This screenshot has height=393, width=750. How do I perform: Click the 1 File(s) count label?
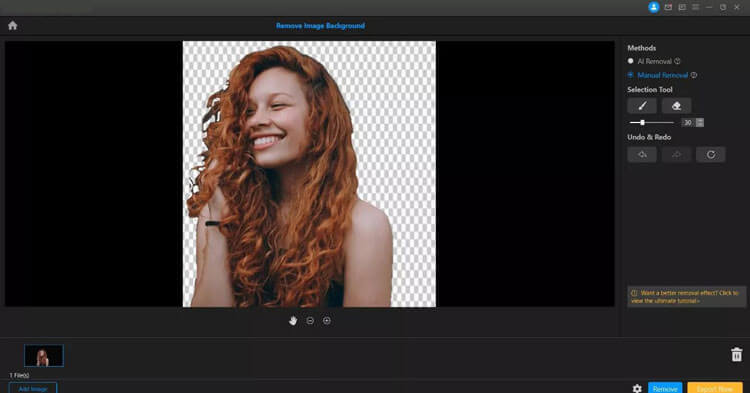pyautogui.click(x=19, y=375)
